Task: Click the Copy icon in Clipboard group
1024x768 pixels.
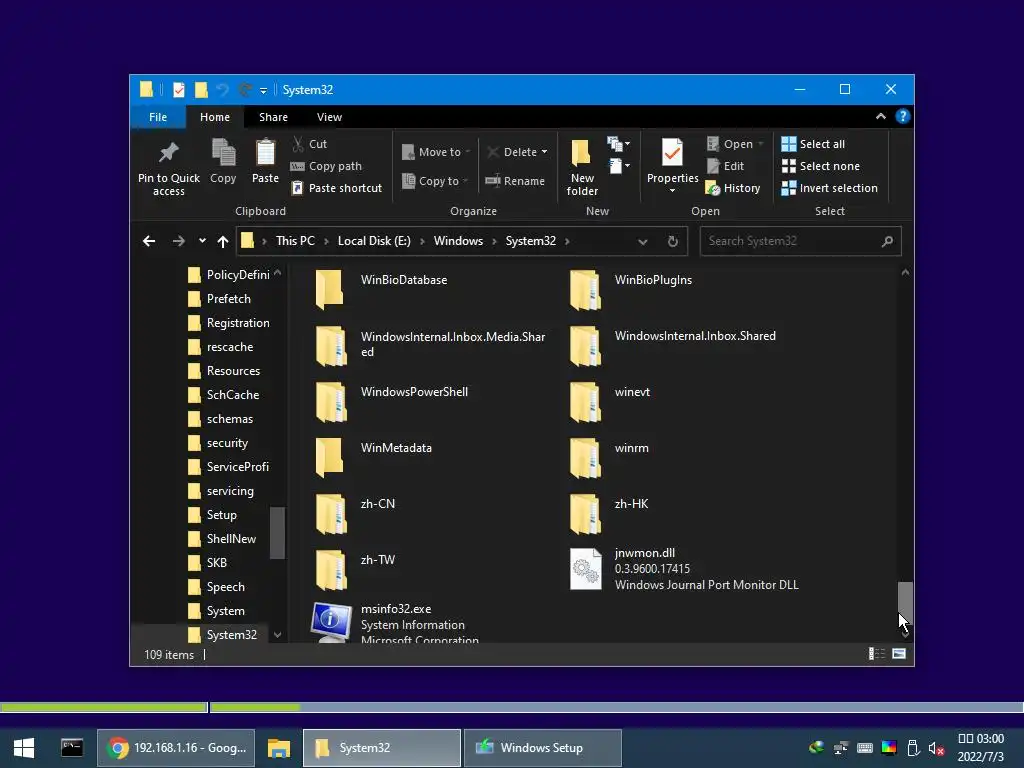Action: coord(223,153)
